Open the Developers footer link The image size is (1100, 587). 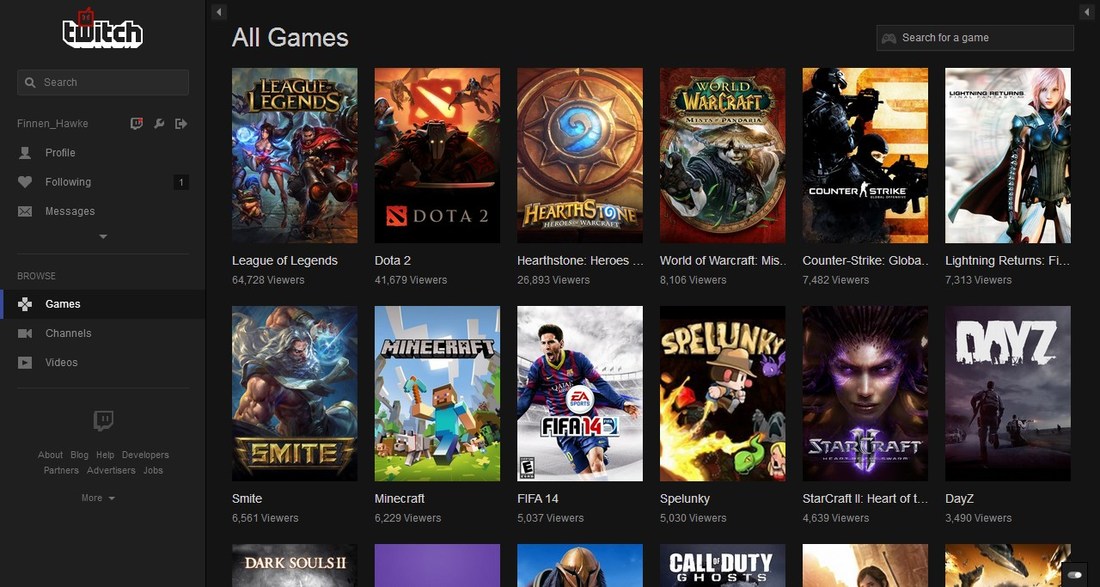click(x=145, y=455)
